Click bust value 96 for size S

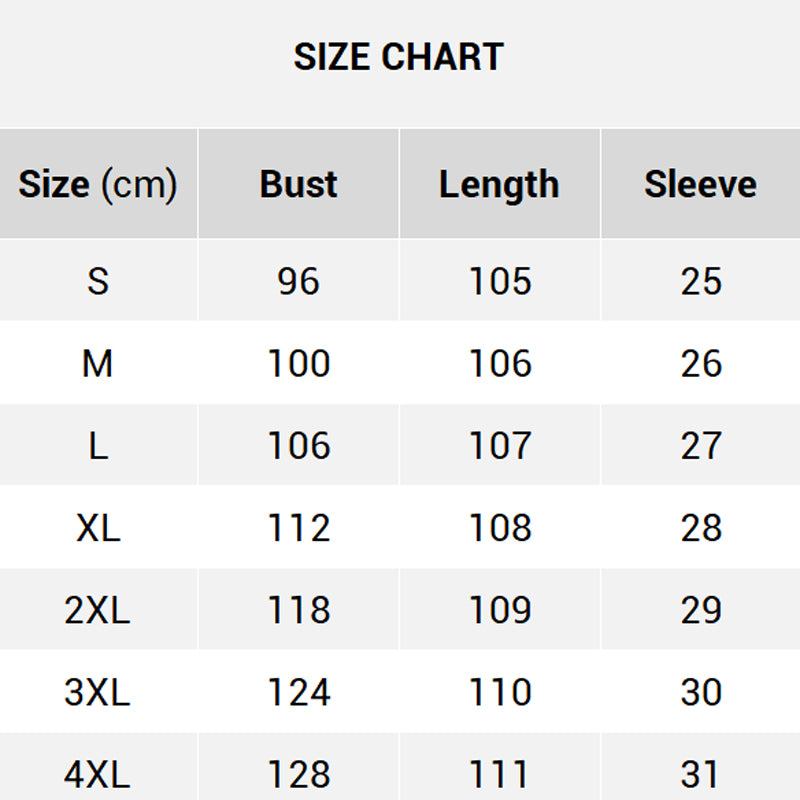point(298,281)
